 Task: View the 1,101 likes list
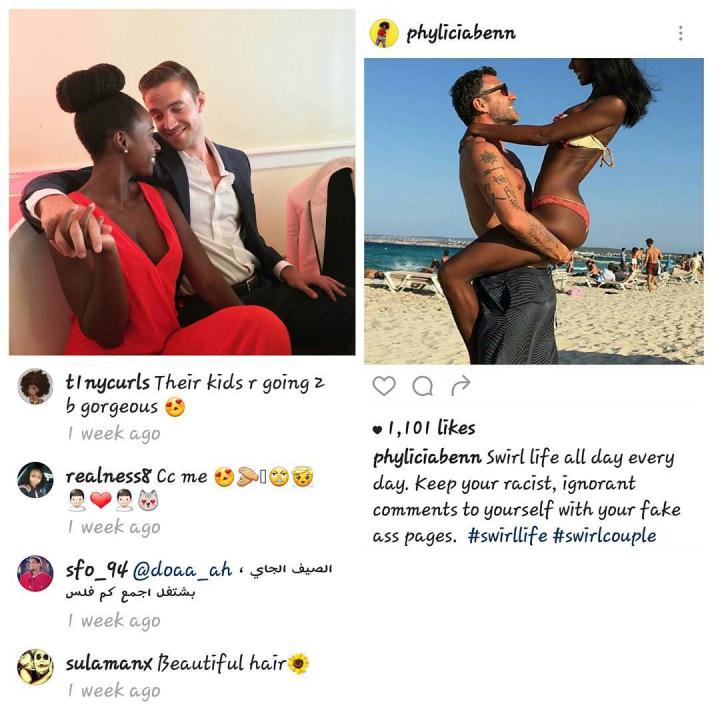424,428
